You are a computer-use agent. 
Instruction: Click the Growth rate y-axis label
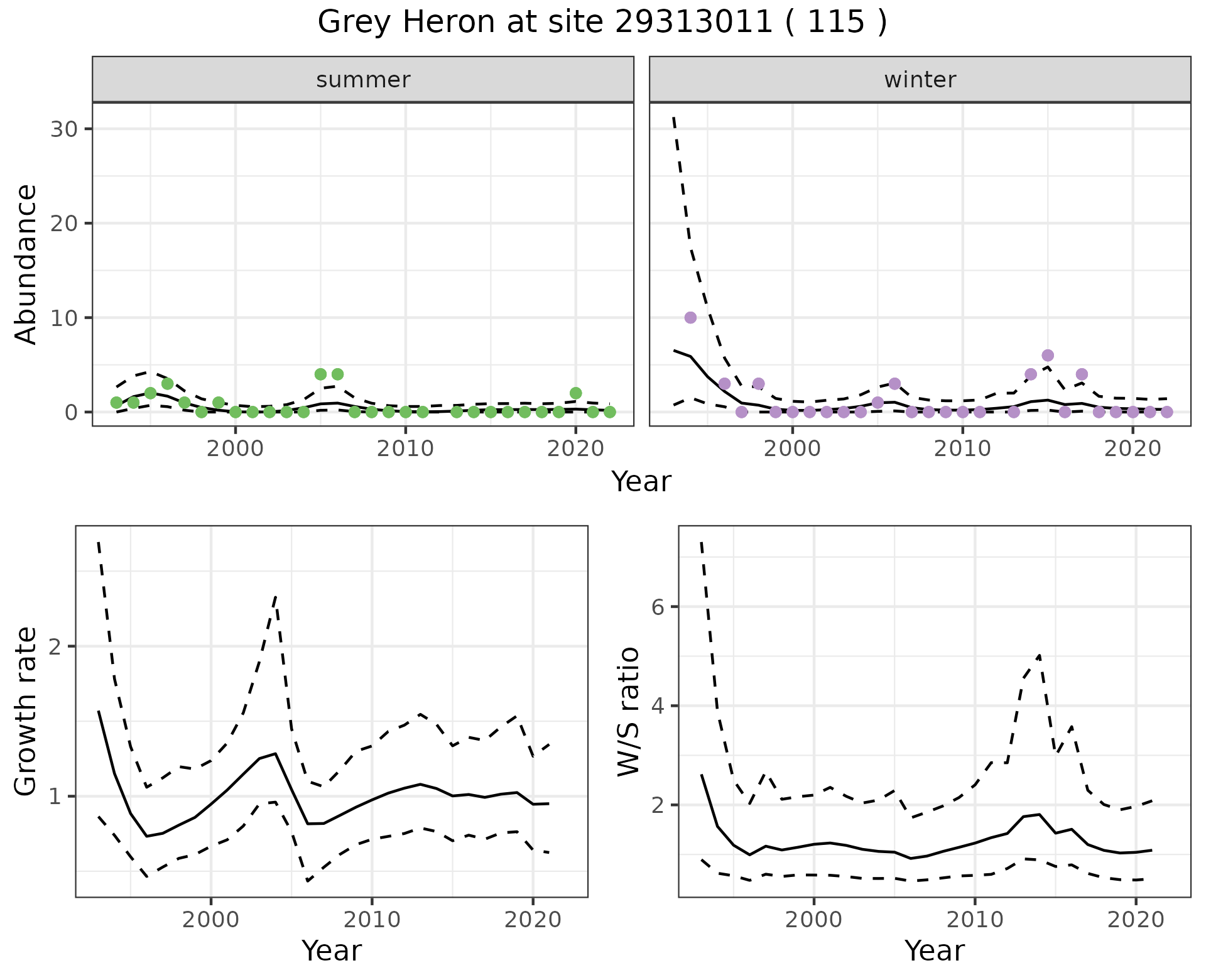(x=26, y=711)
